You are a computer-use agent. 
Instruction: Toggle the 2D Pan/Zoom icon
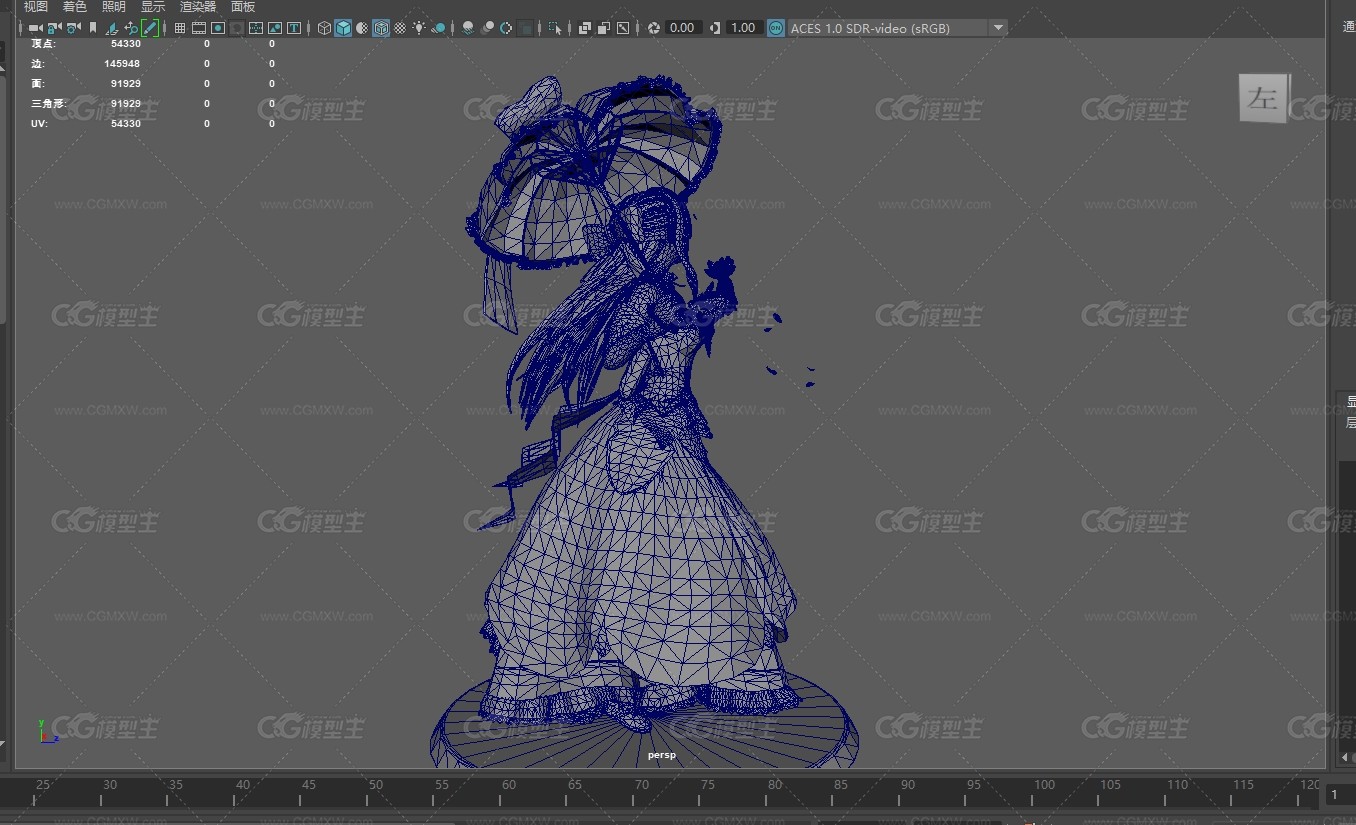click(130, 28)
